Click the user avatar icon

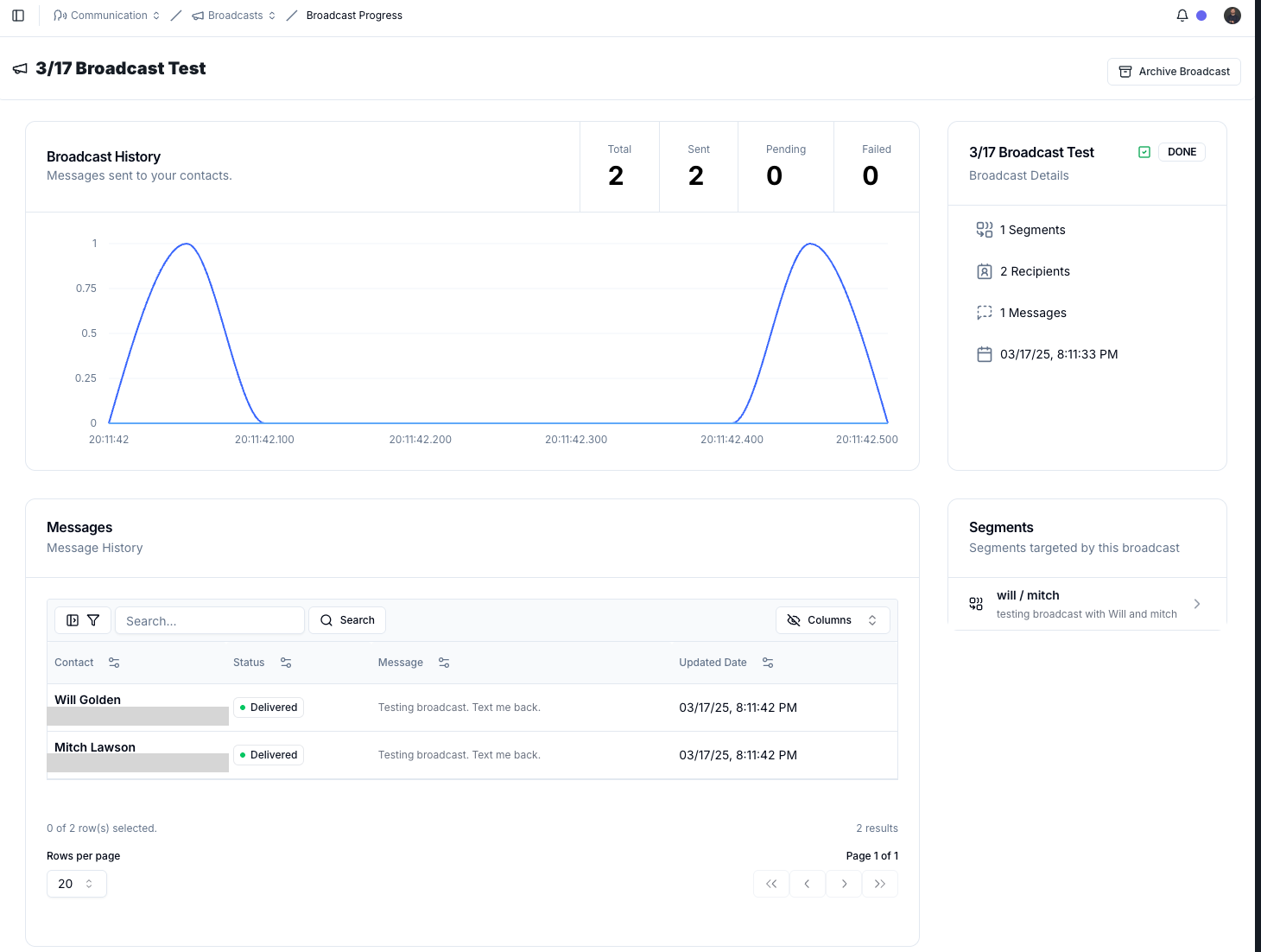click(1232, 16)
